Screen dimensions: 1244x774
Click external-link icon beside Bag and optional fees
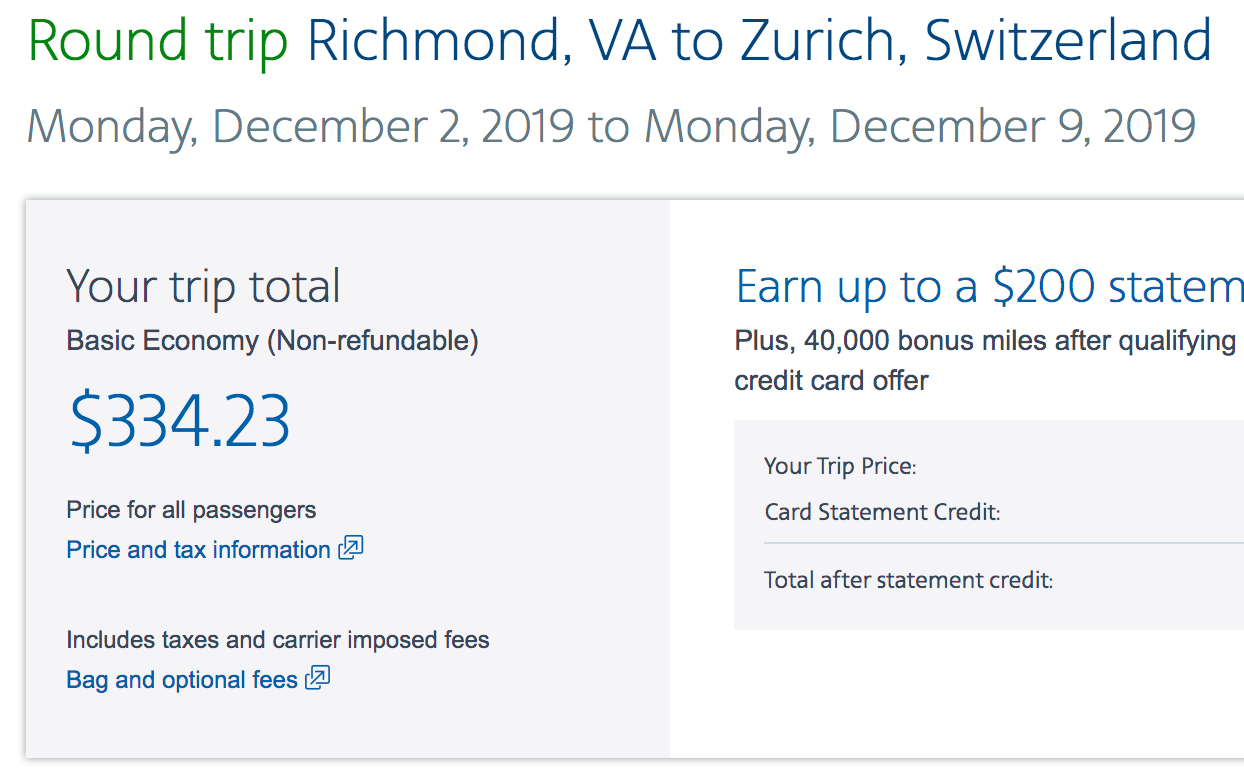pos(318,678)
